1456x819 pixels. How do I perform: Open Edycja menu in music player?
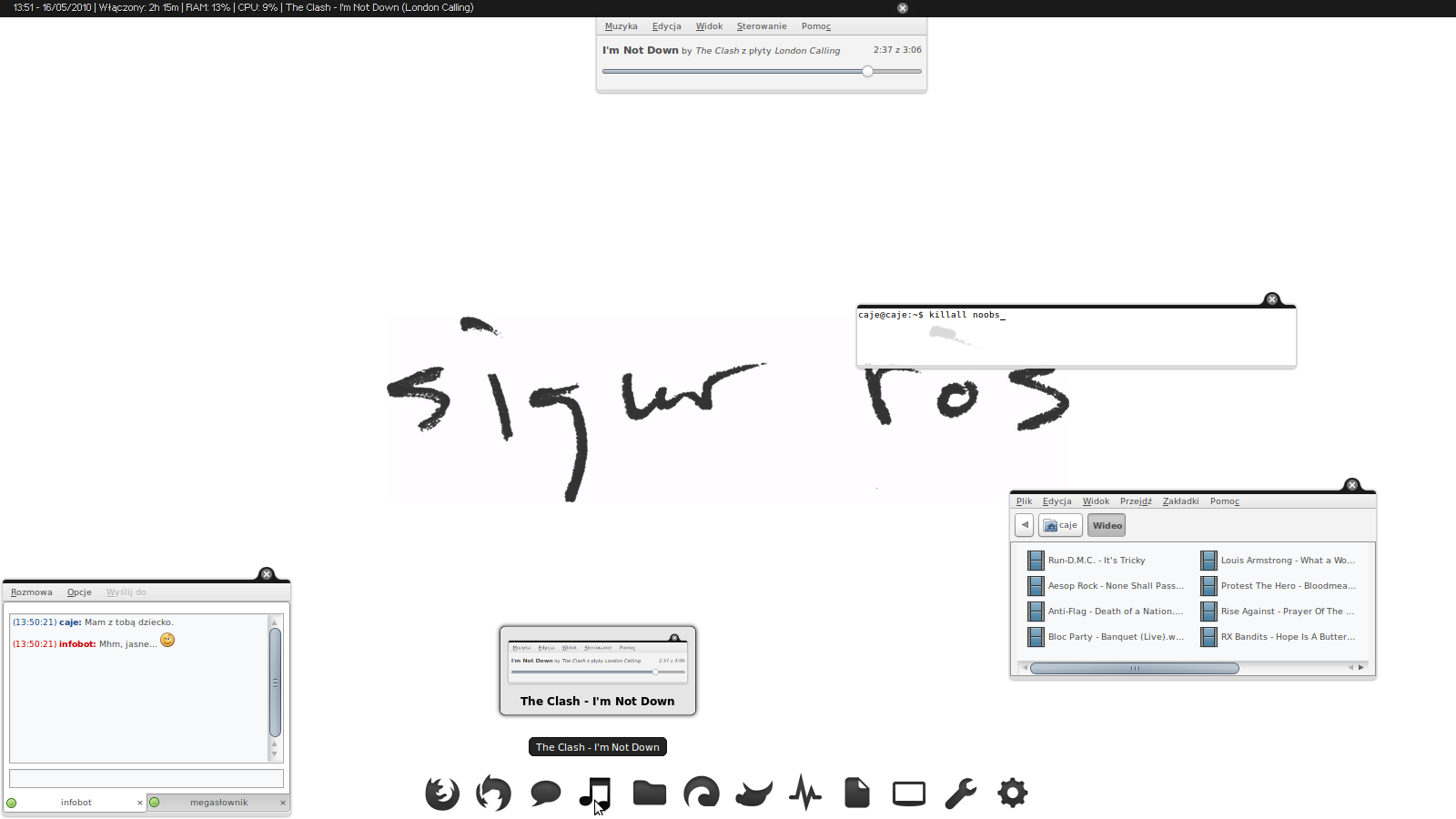[x=667, y=26]
